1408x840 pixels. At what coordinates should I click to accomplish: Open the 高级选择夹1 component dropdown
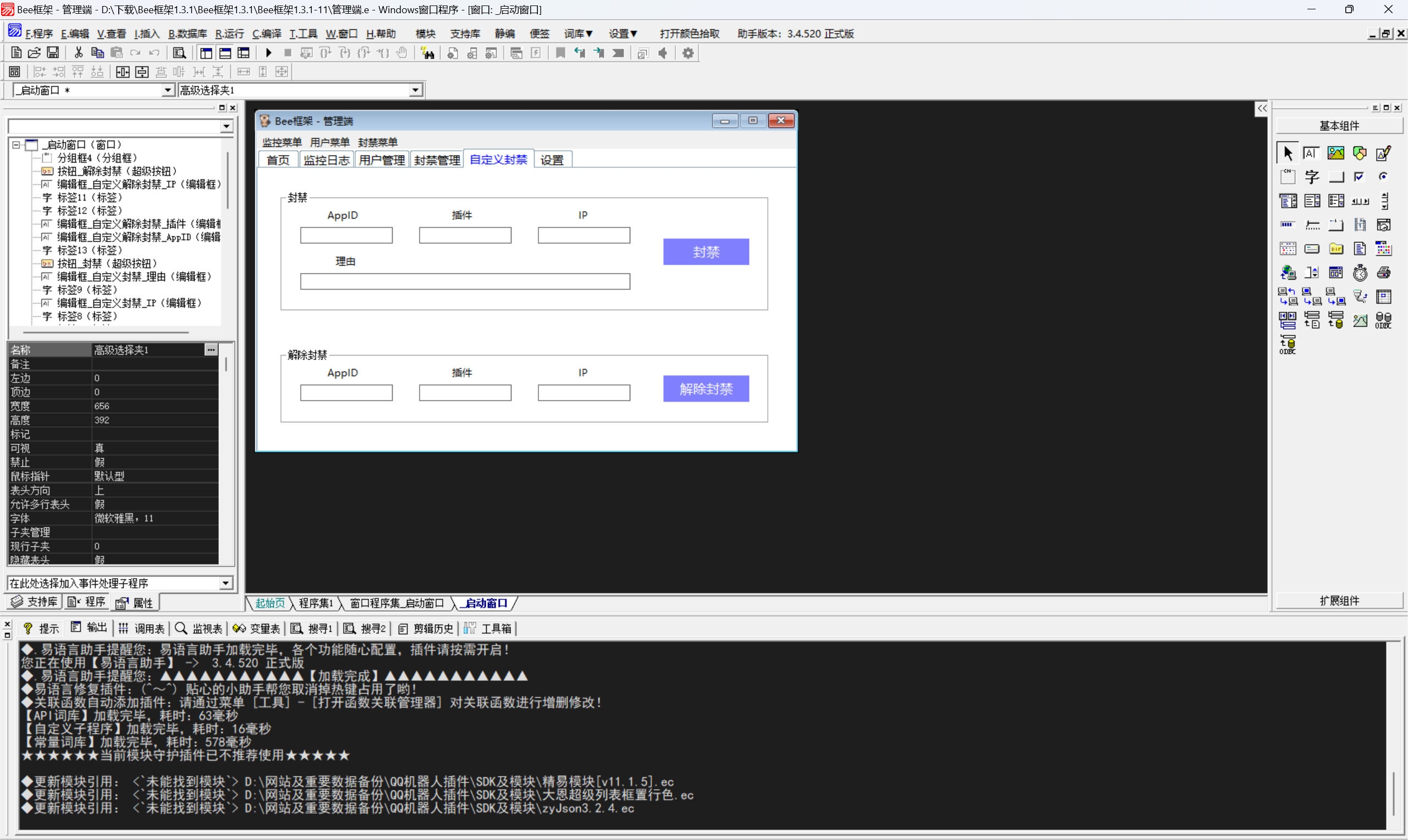point(416,90)
